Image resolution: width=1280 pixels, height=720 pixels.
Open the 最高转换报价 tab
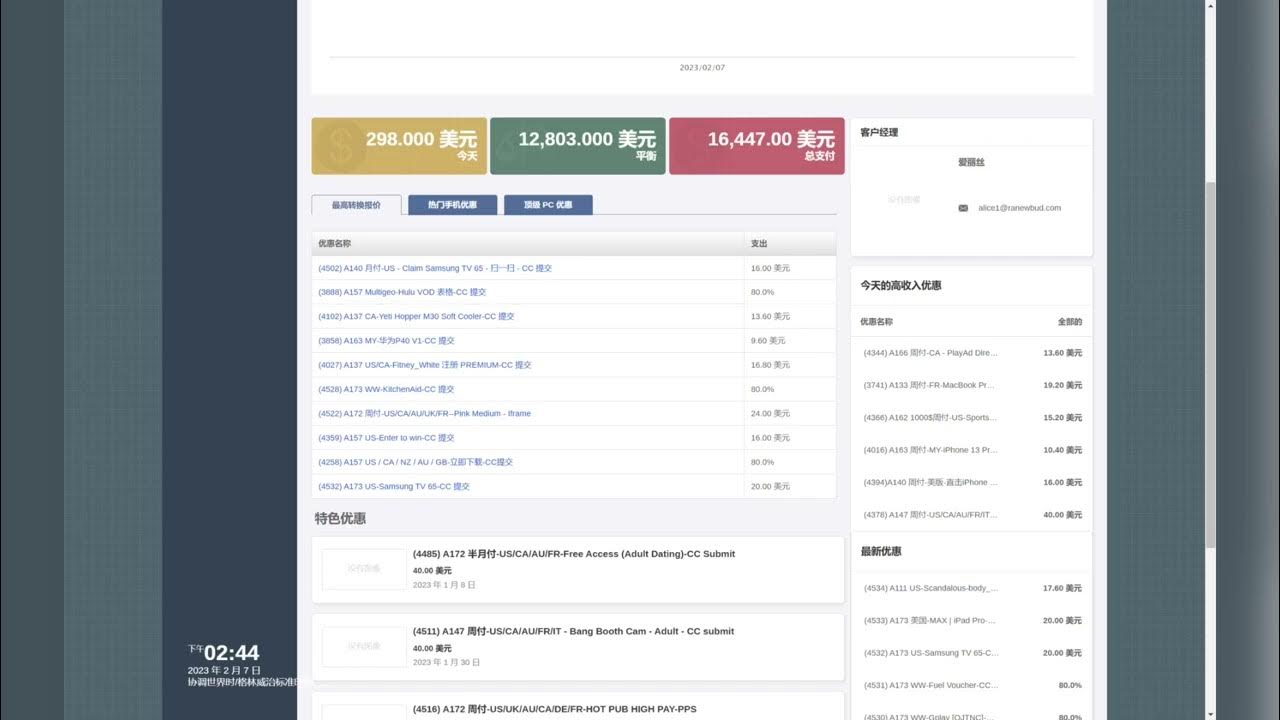[x=356, y=205]
